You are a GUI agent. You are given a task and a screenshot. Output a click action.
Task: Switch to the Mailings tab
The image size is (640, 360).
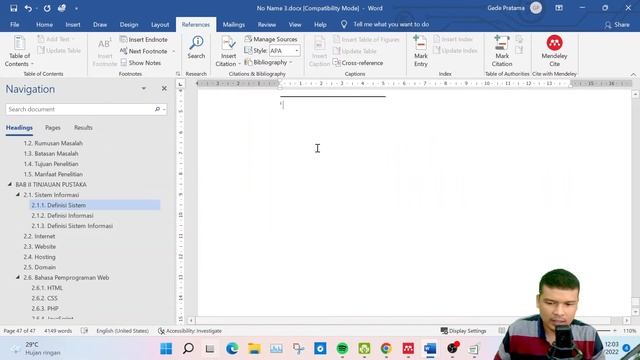click(233, 24)
